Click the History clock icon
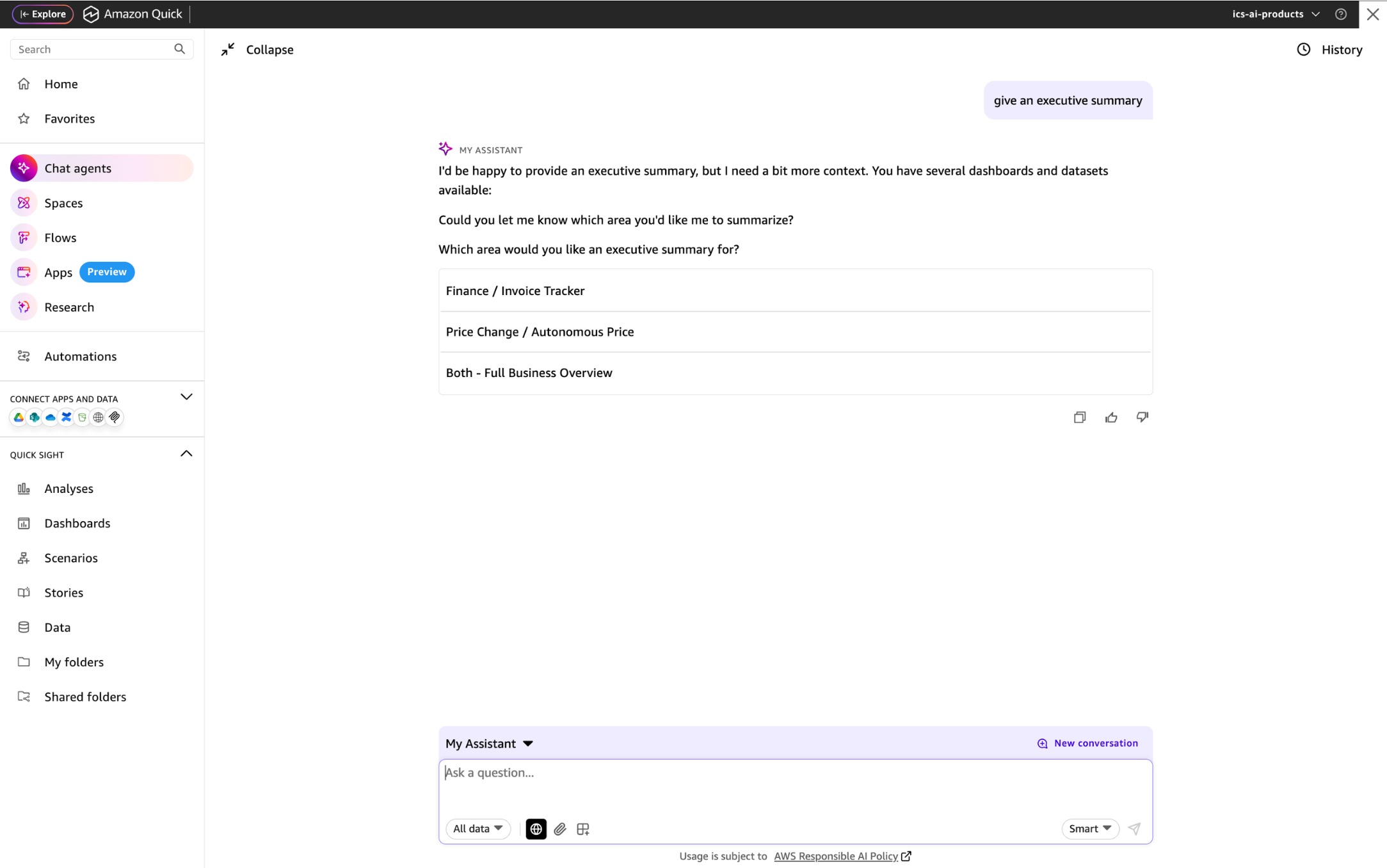Screen dimensions: 1387x868 point(1304,49)
